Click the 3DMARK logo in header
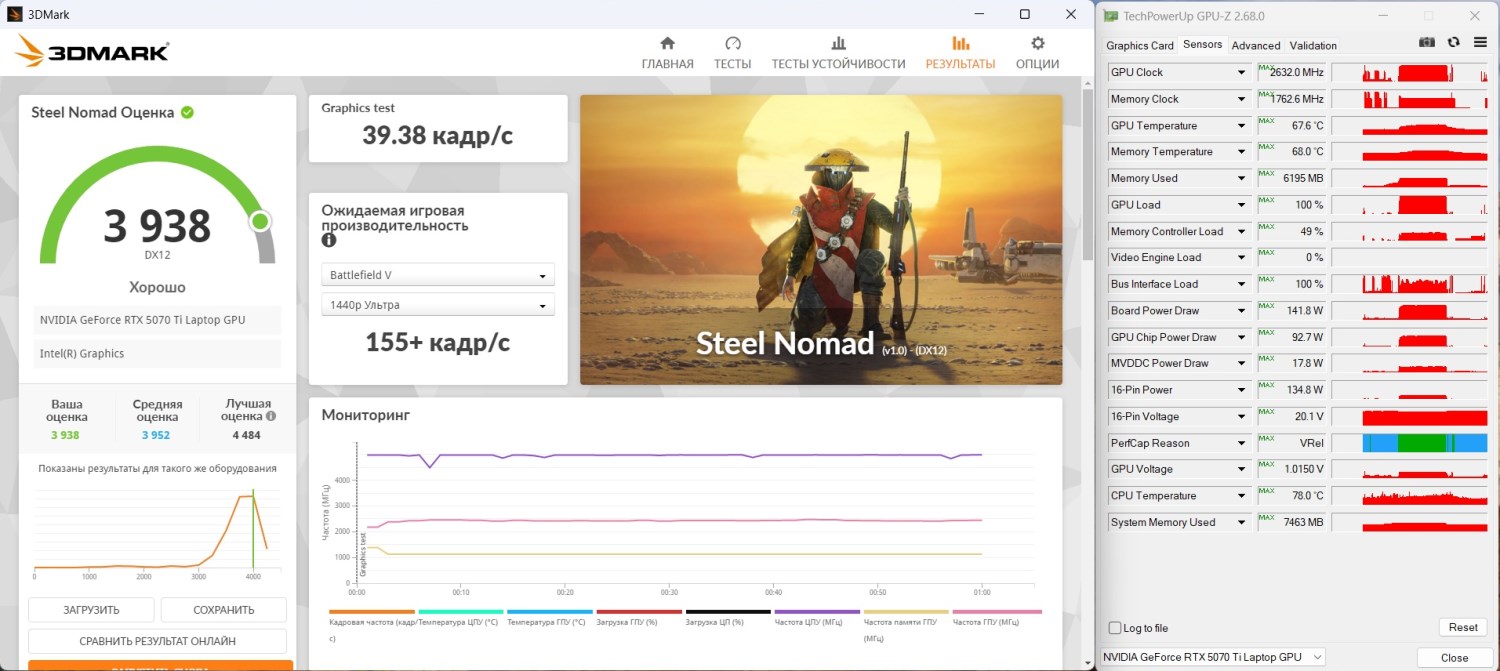The width and height of the screenshot is (1500, 671). click(92, 51)
